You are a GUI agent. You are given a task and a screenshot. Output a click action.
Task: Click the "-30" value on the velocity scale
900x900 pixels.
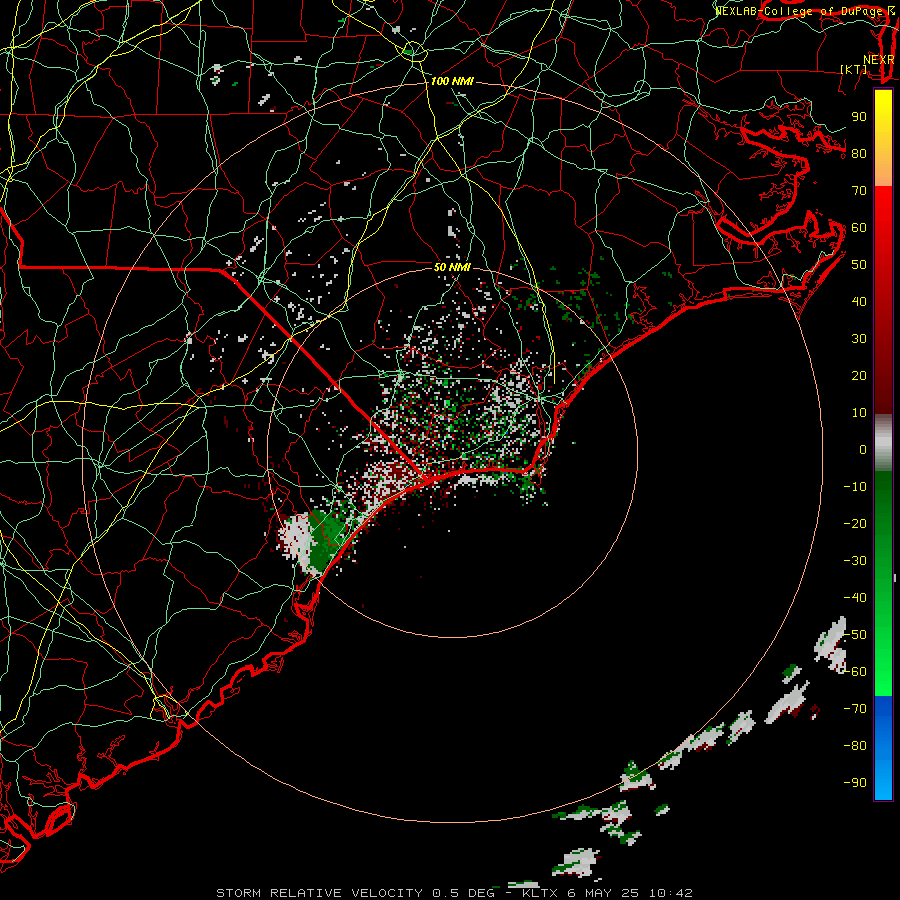click(855, 561)
